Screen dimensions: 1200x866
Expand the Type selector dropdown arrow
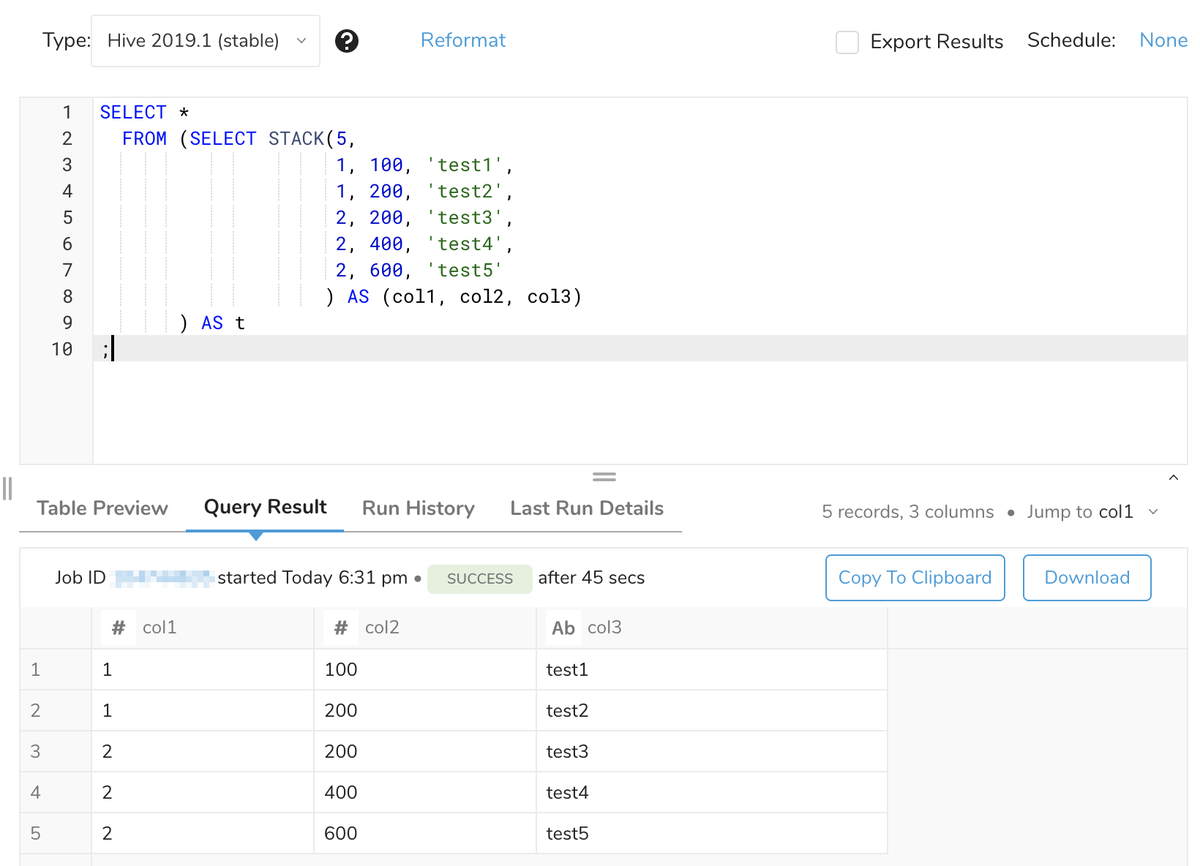(301, 40)
